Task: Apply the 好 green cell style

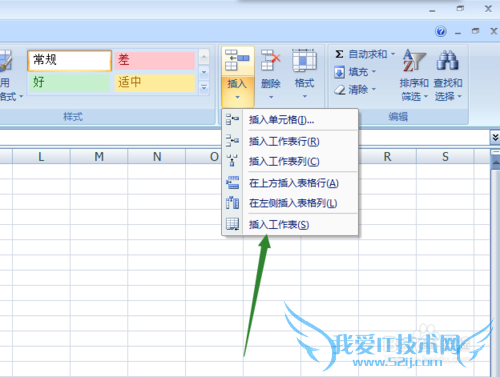Action: click(x=70, y=82)
